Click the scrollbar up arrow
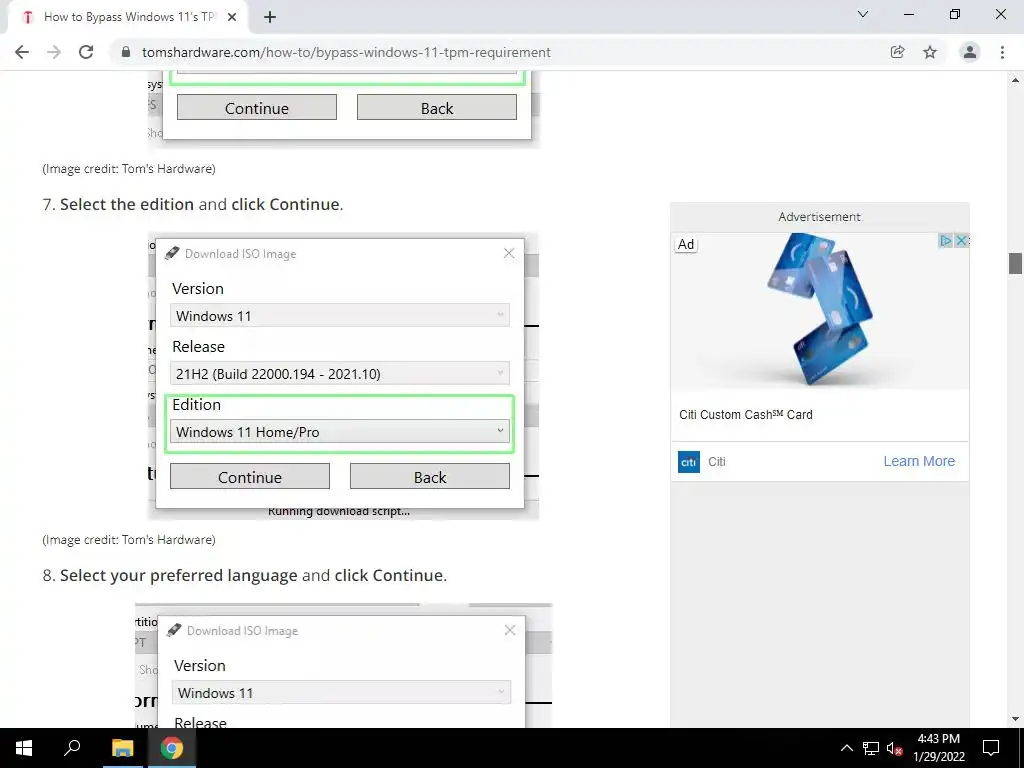Image resolution: width=1024 pixels, height=768 pixels. 1015,80
